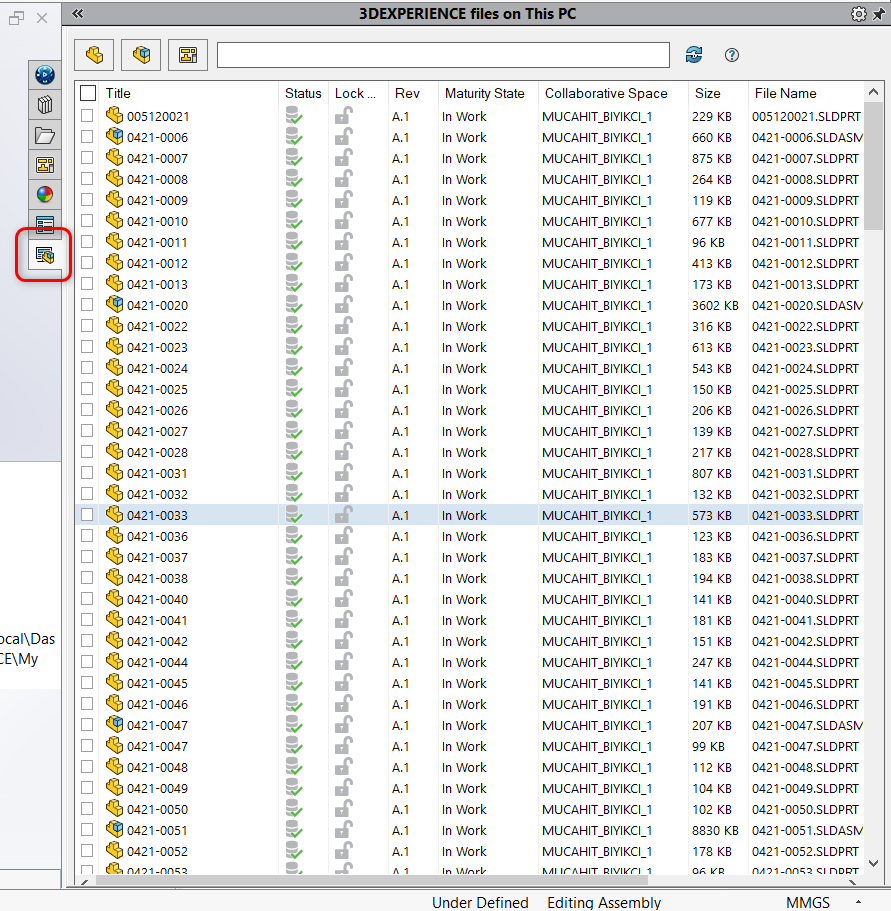Click the 8830 KB size cell
The image size is (891, 911).
[715, 831]
